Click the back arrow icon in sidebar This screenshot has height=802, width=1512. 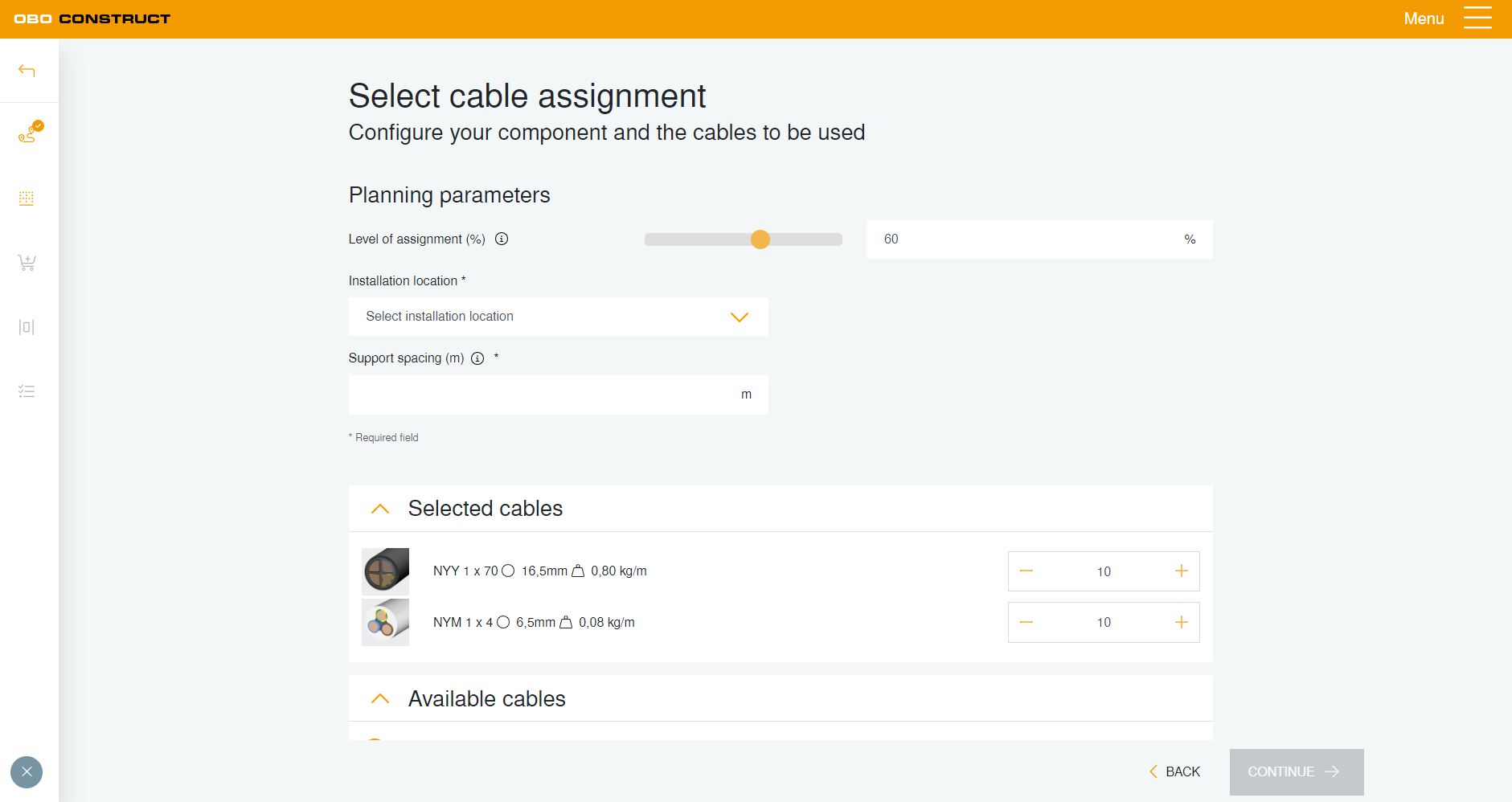tap(27, 71)
